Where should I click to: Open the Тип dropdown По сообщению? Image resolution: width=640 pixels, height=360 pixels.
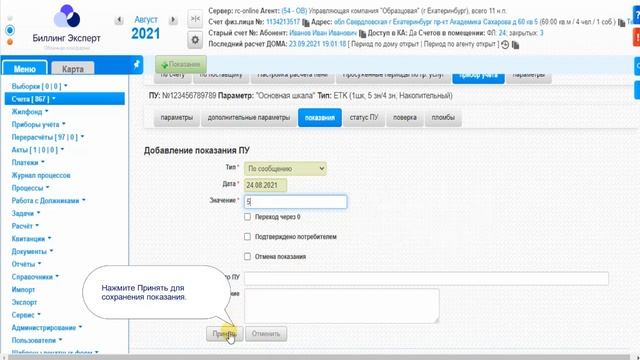[x=285, y=169]
